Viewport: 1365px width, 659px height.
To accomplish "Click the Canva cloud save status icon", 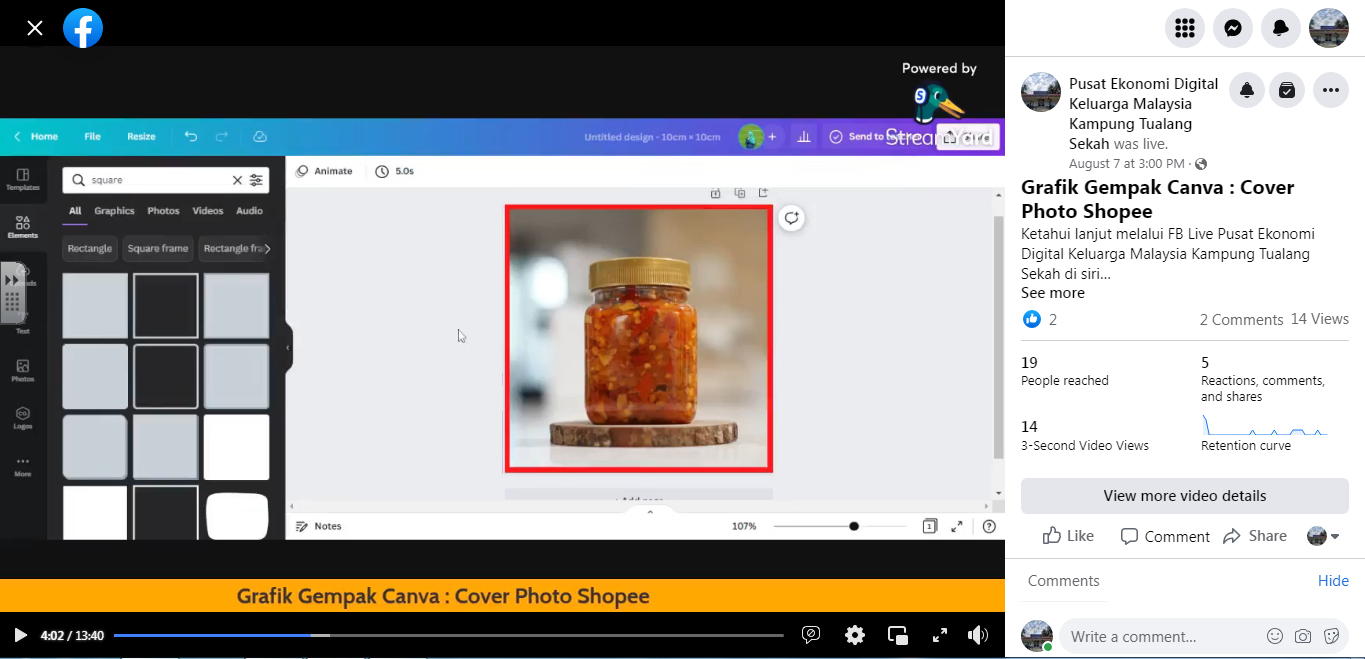I will [x=260, y=136].
